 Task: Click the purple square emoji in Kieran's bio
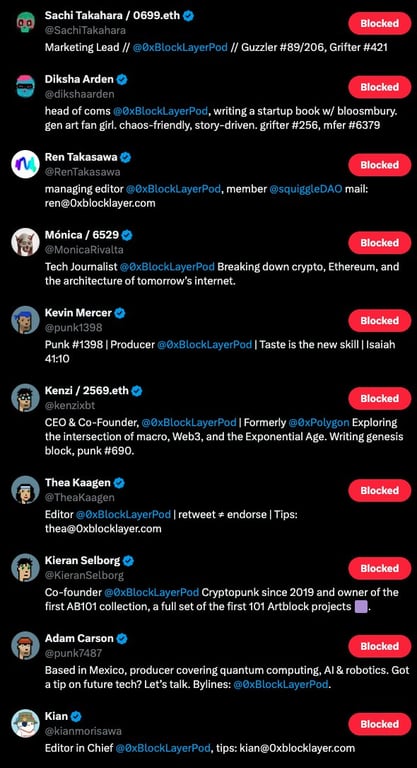pos(360,607)
